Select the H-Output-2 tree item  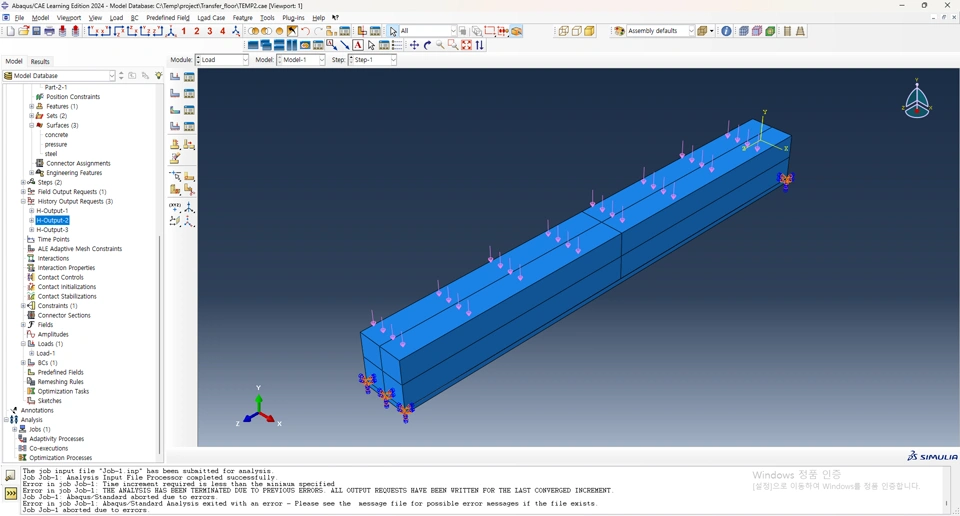[52, 220]
